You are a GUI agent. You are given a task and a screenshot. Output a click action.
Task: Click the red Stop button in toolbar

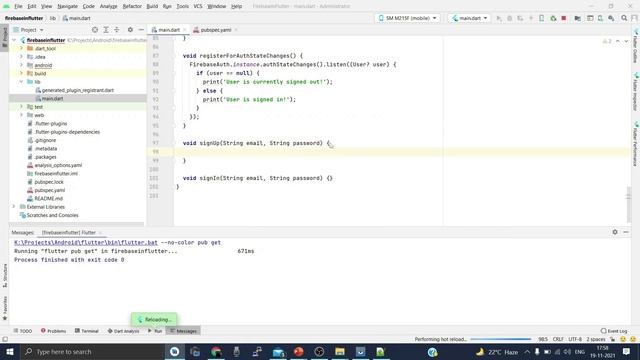click(564, 18)
